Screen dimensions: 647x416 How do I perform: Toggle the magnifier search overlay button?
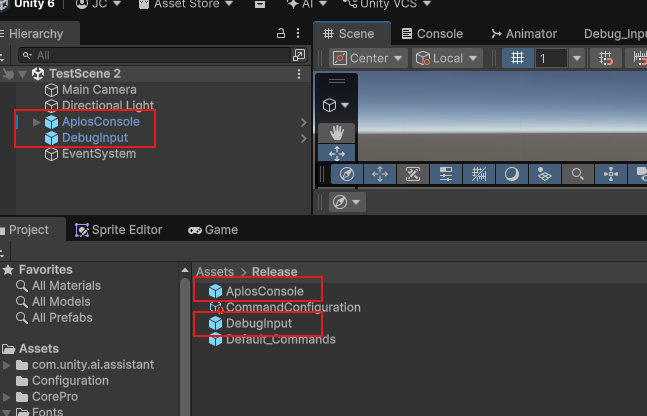tap(578, 174)
